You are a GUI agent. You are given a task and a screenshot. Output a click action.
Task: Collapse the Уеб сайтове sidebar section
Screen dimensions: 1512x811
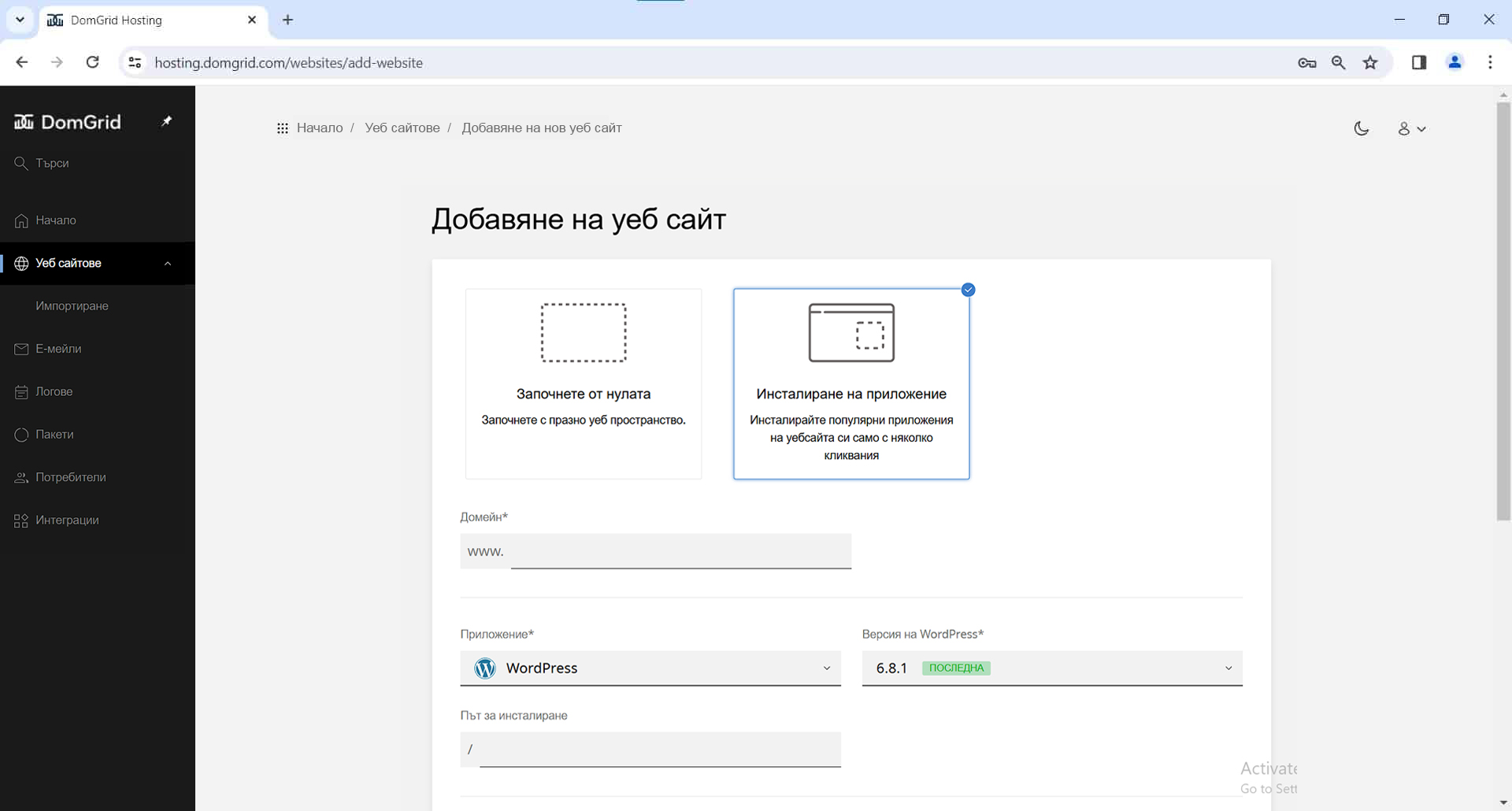click(168, 264)
